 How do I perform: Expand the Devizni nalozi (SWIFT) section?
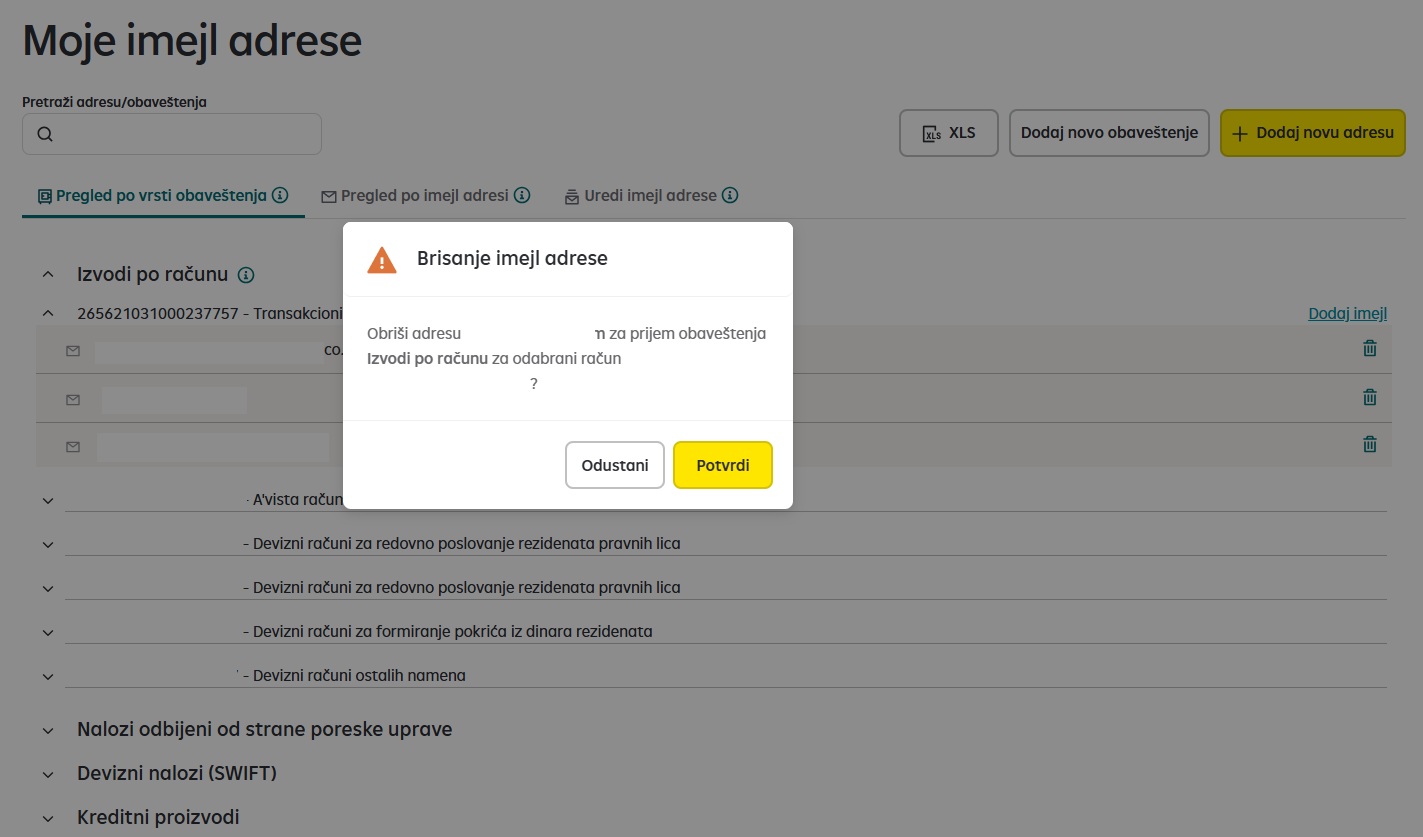tap(48, 774)
